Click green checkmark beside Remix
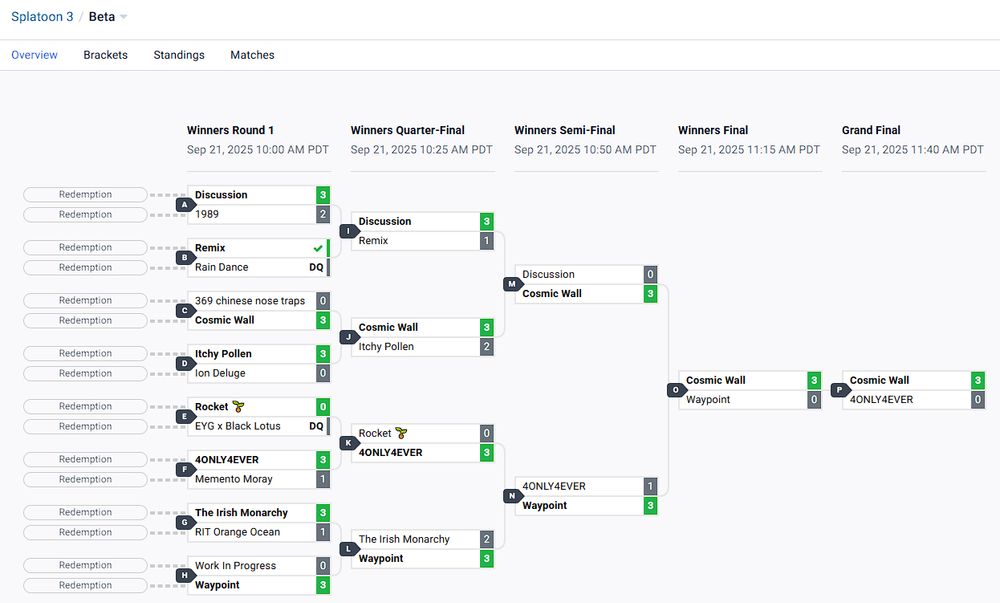This screenshot has height=603, width=1000. tap(317, 248)
